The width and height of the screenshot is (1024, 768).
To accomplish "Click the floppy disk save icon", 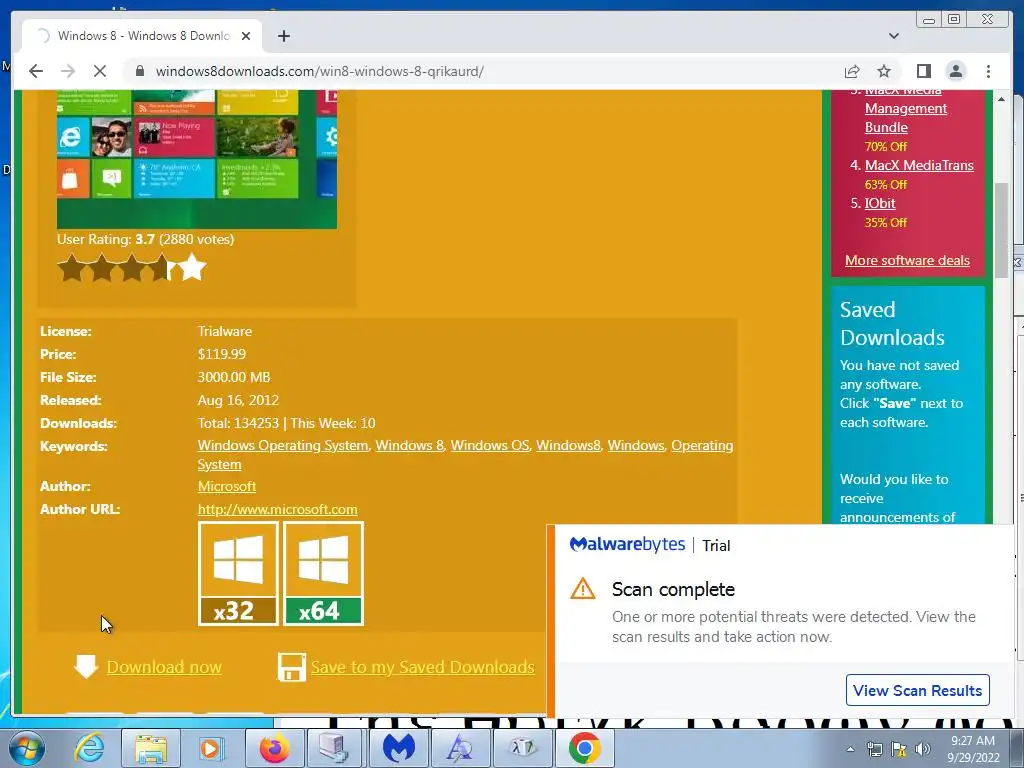I will pyautogui.click(x=291, y=667).
